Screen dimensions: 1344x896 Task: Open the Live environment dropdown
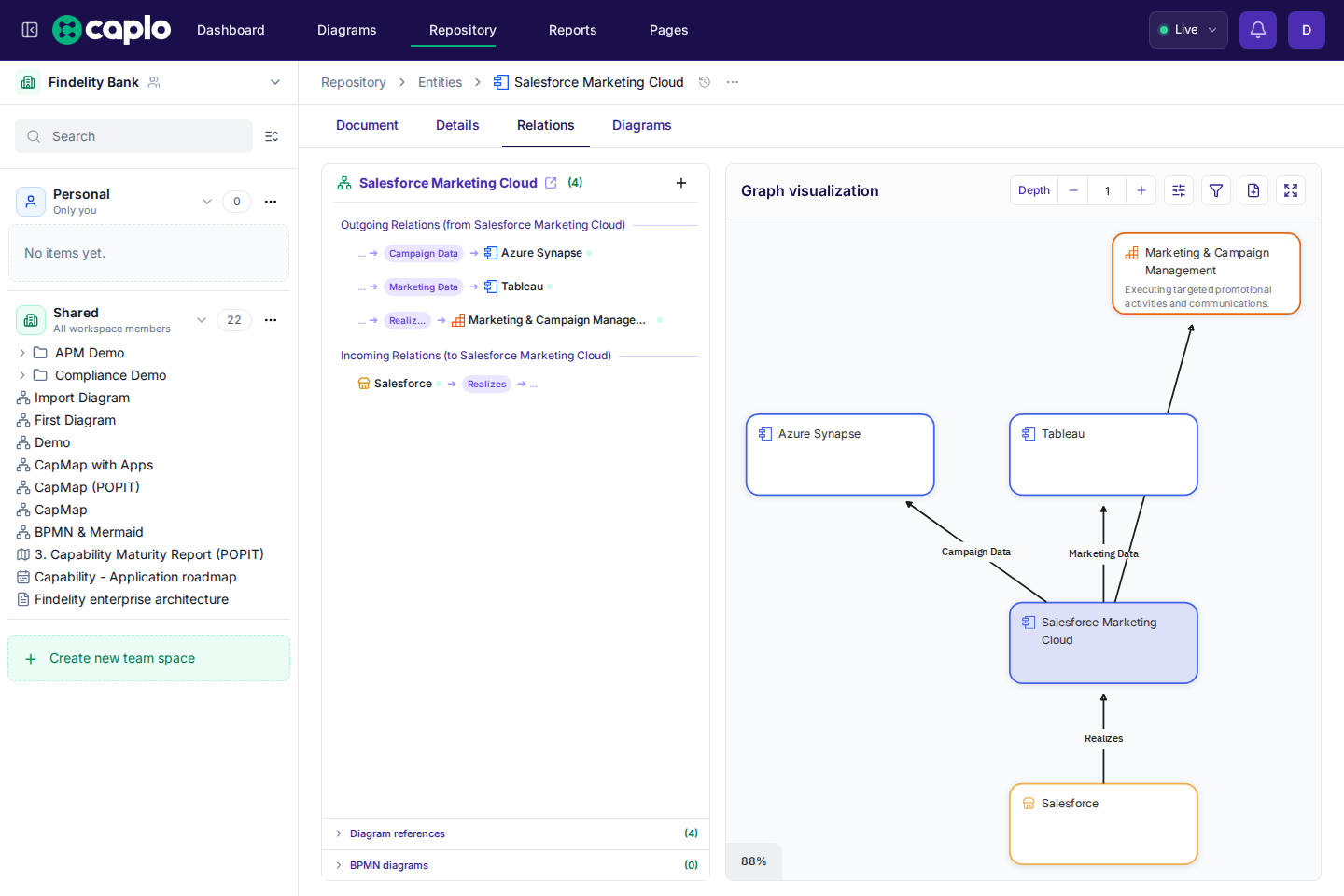[x=1188, y=30]
